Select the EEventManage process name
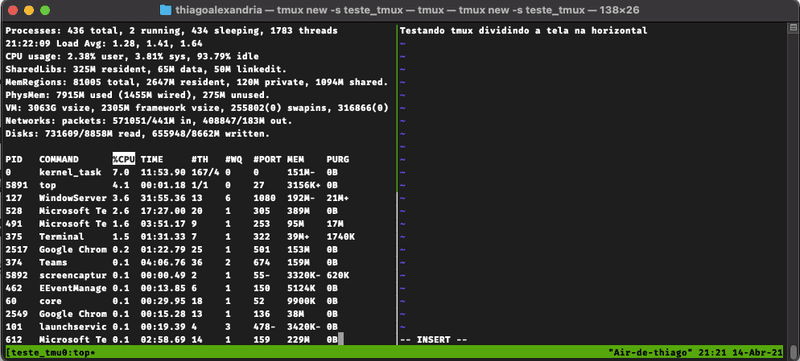The width and height of the screenshot is (800, 361). [73, 288]
